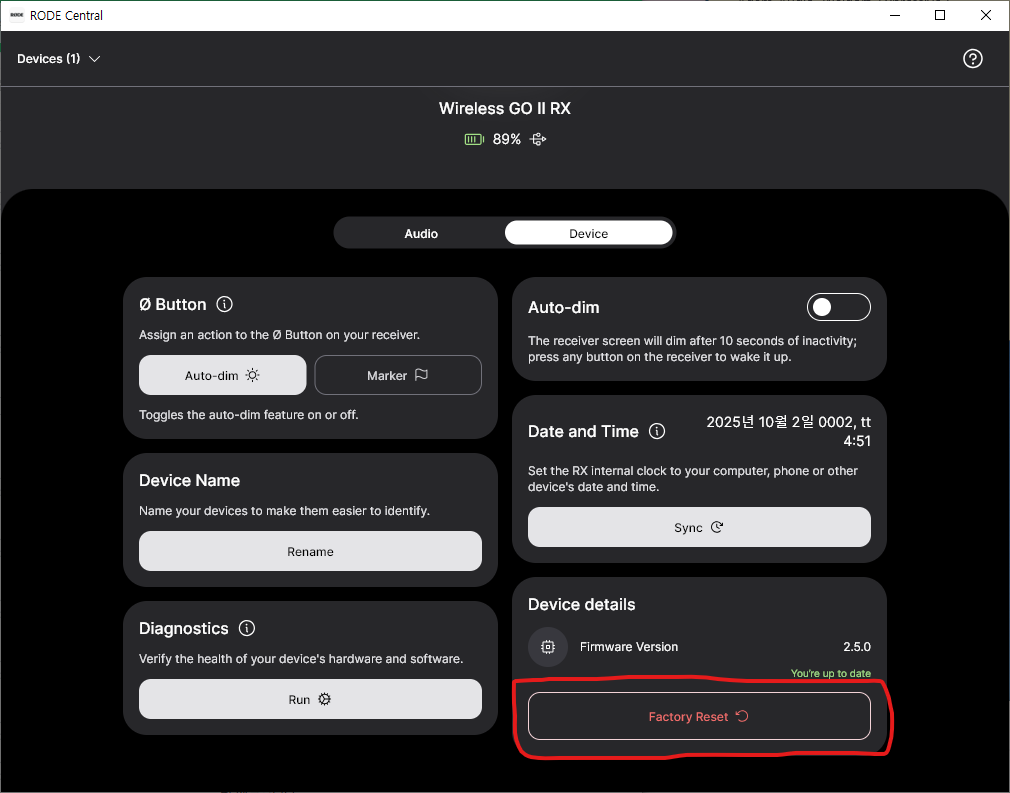
Task: Switch to the Audio tab
Action: [421, 233]
